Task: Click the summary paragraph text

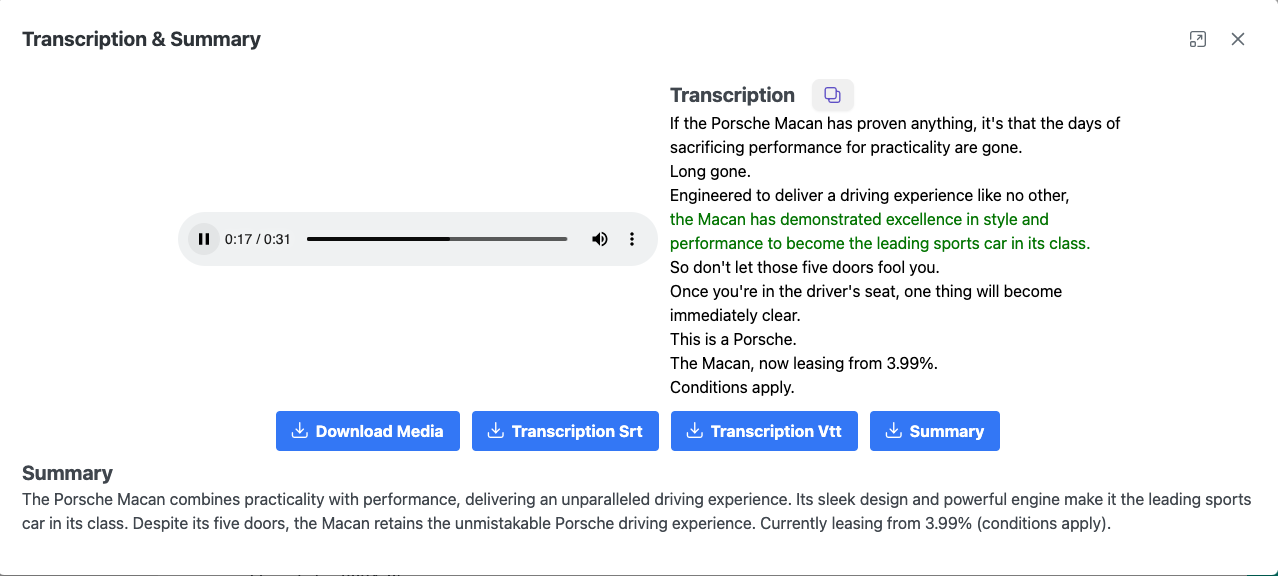Action: pyautogui.click(x=637, y=511)
